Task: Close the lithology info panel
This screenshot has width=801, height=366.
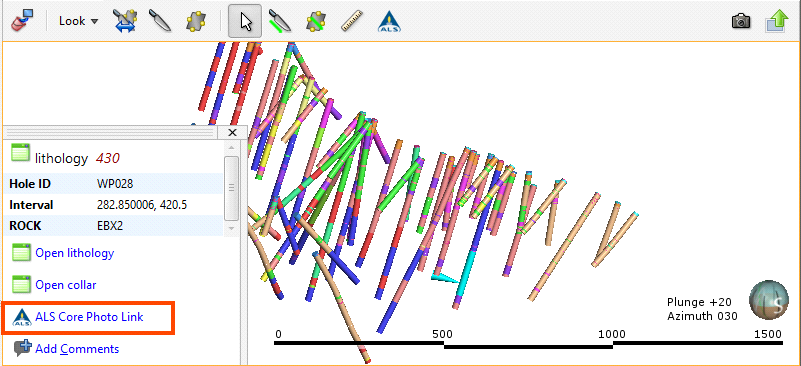Action: tap(232, 133)
